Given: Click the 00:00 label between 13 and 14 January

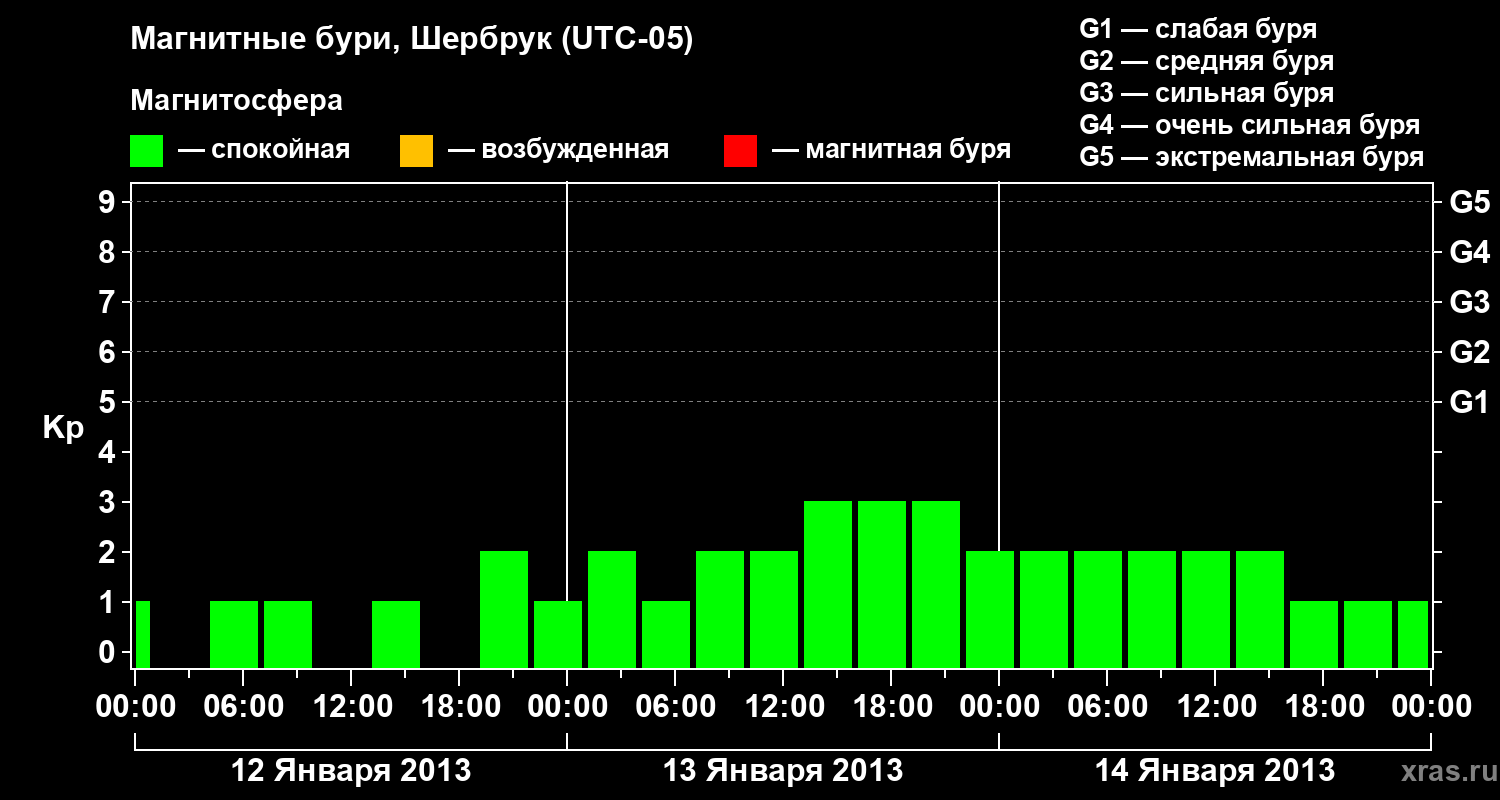Looking at the screenshot, I should [999, 707].
